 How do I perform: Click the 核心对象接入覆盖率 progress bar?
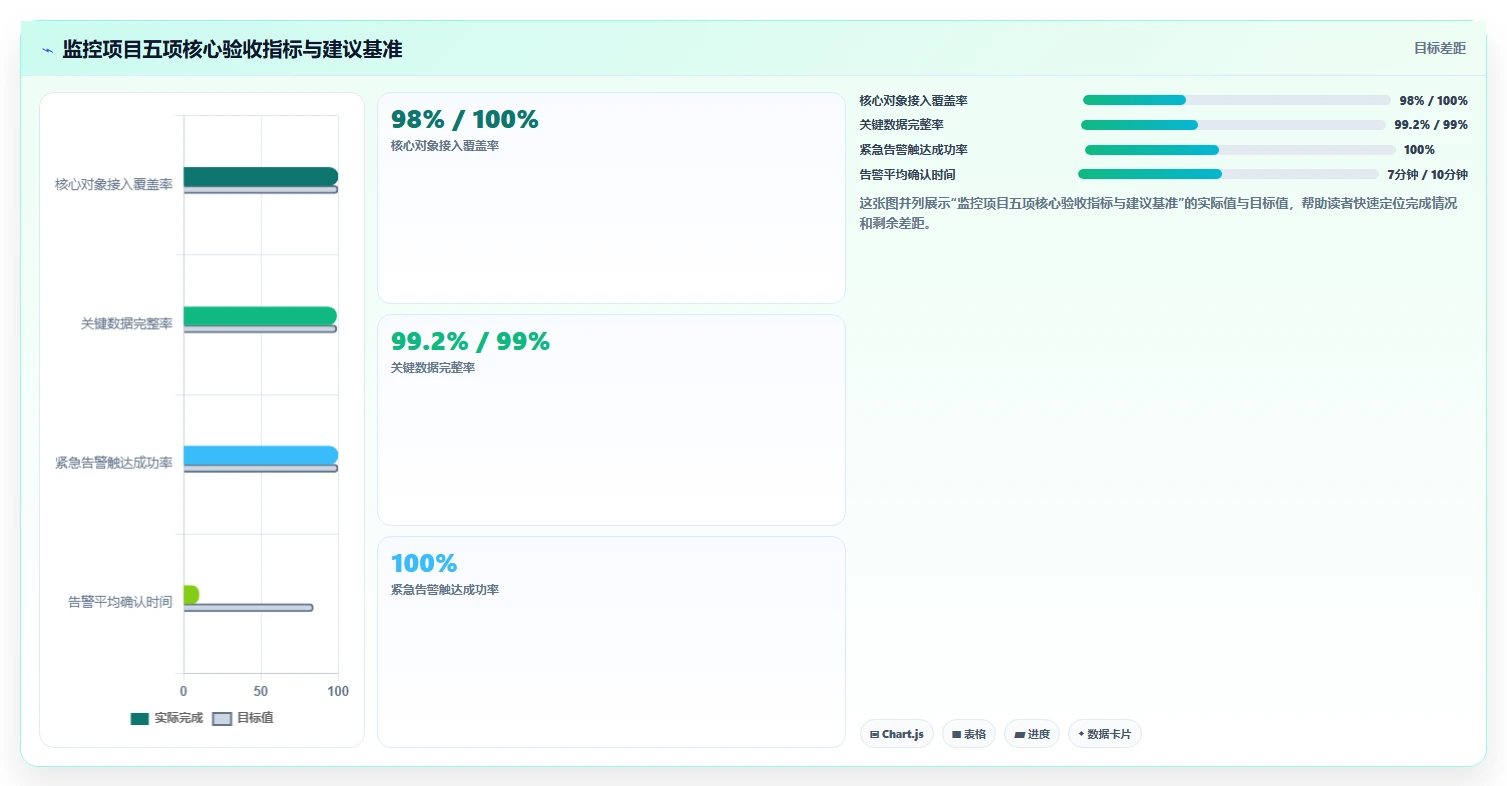click(x=1236, y=100)
